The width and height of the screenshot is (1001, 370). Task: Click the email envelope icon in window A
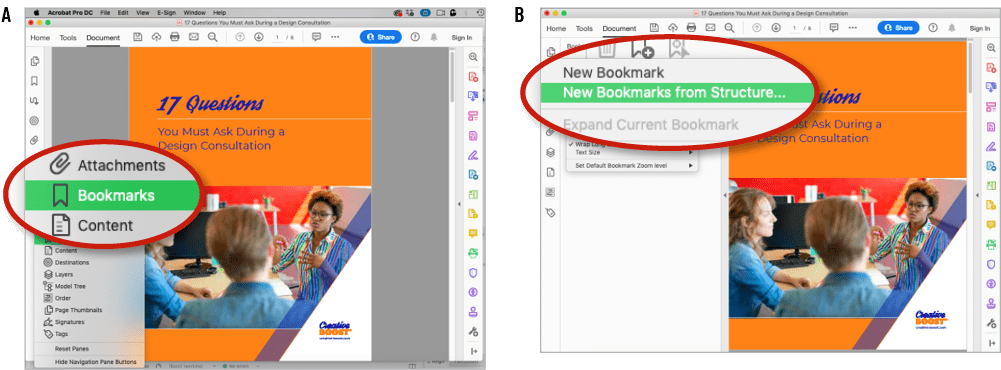click(193, 37)
